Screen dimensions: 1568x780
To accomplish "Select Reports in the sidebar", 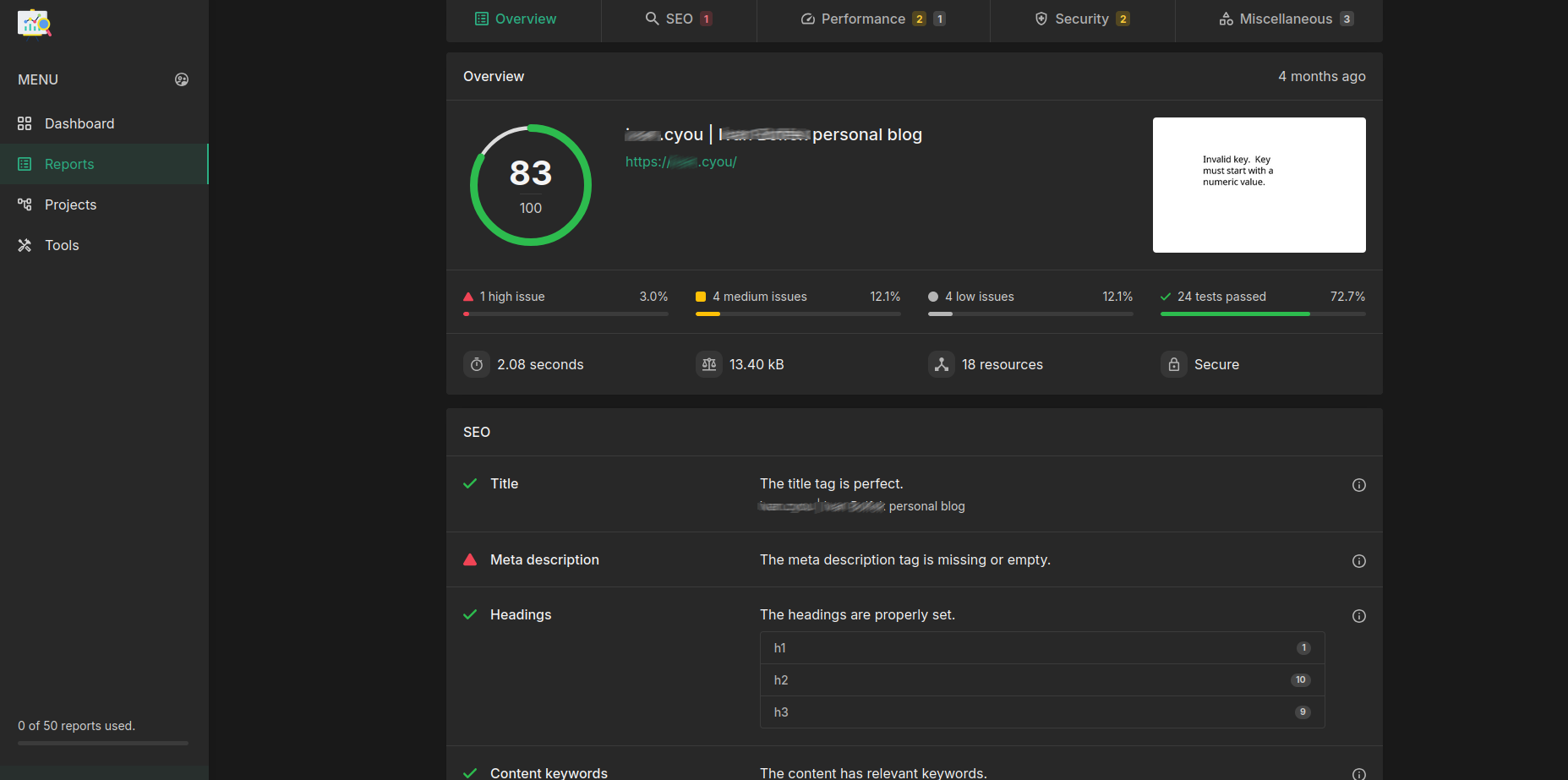I will pos(68,164).
